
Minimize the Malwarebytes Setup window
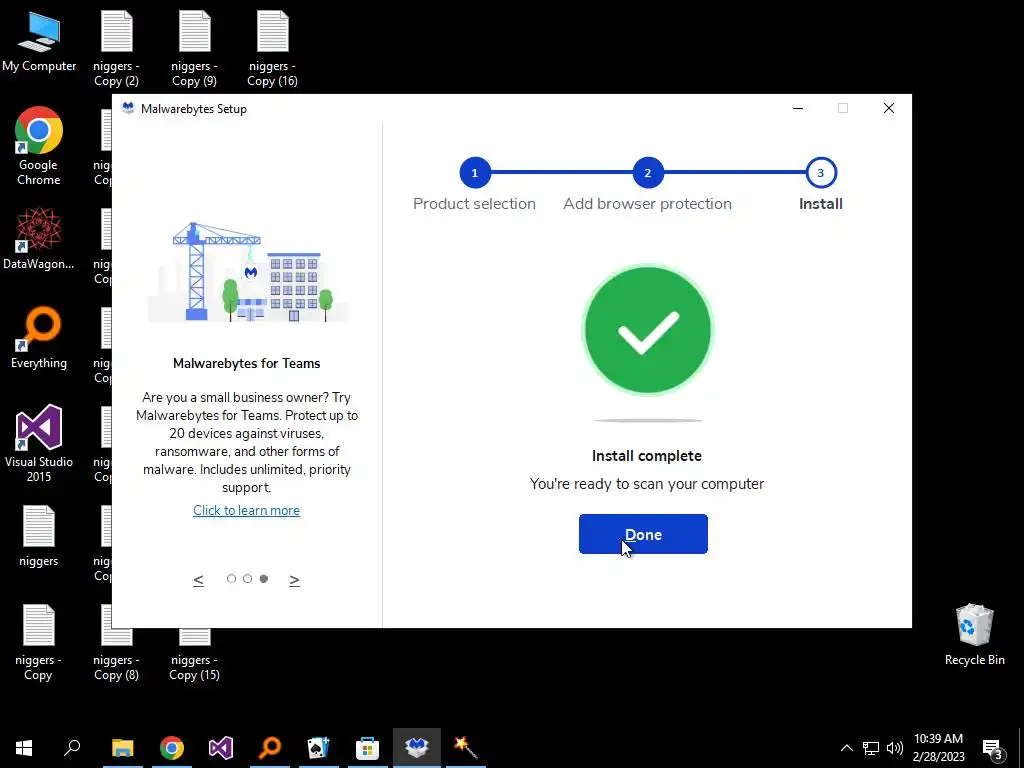[x=797, y=108]
